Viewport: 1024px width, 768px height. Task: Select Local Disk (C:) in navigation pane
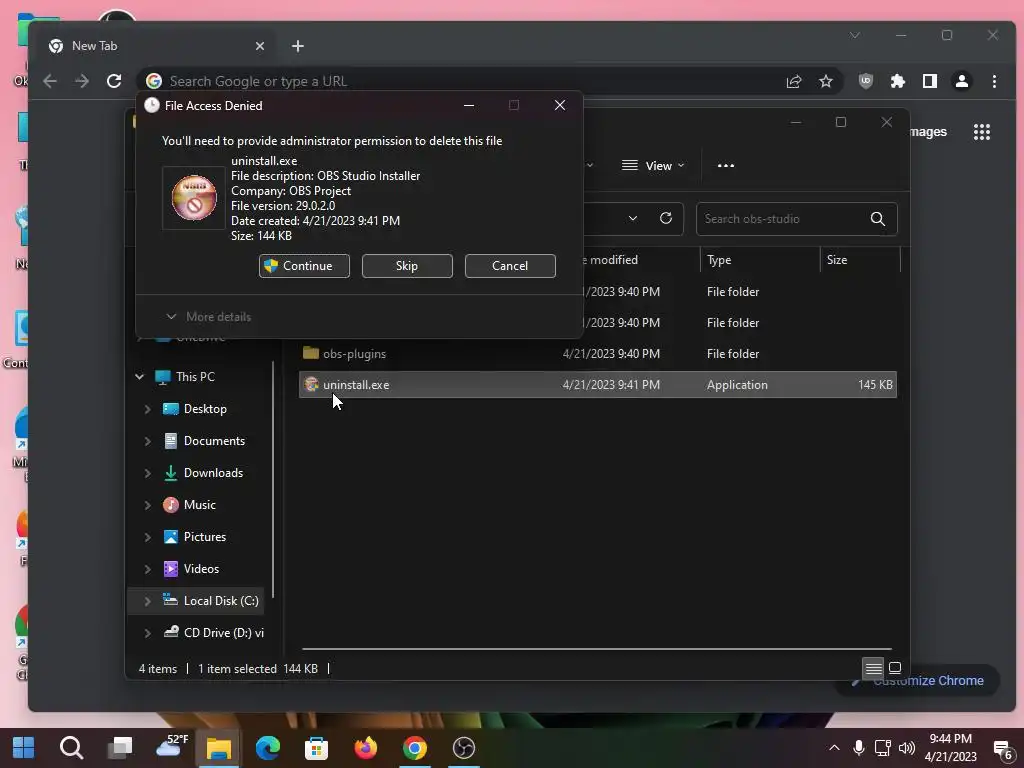[x=196, y=601]
